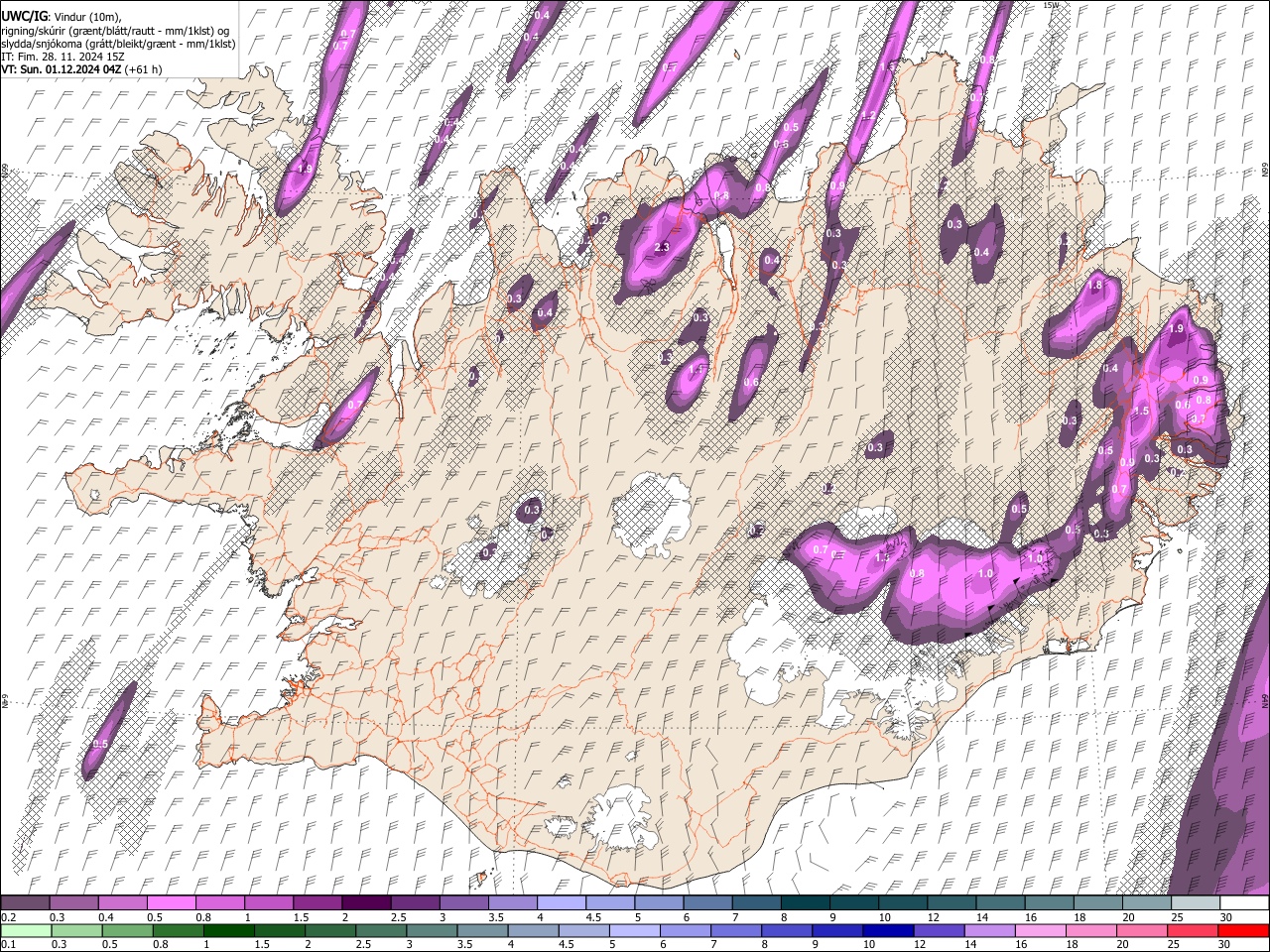Viewport: 1270px width, 952px height.
Task: Pick the darkest purple upper swatch for 2–2.5
Action: tap(365, 903)
